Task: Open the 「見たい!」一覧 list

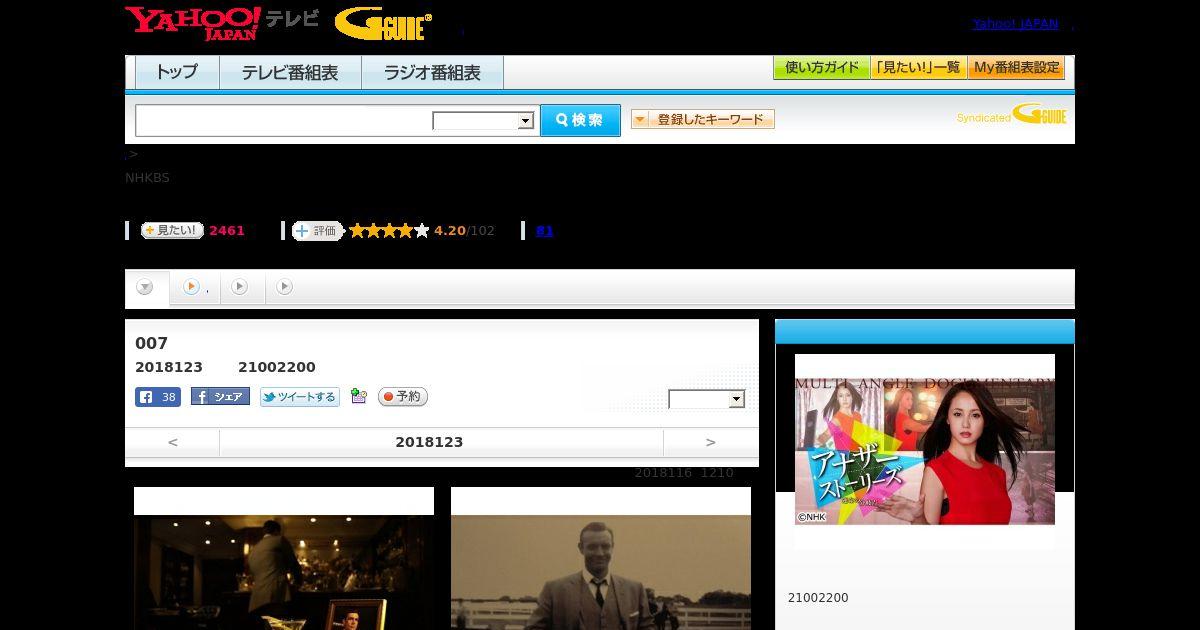Action: click(919, 68)
